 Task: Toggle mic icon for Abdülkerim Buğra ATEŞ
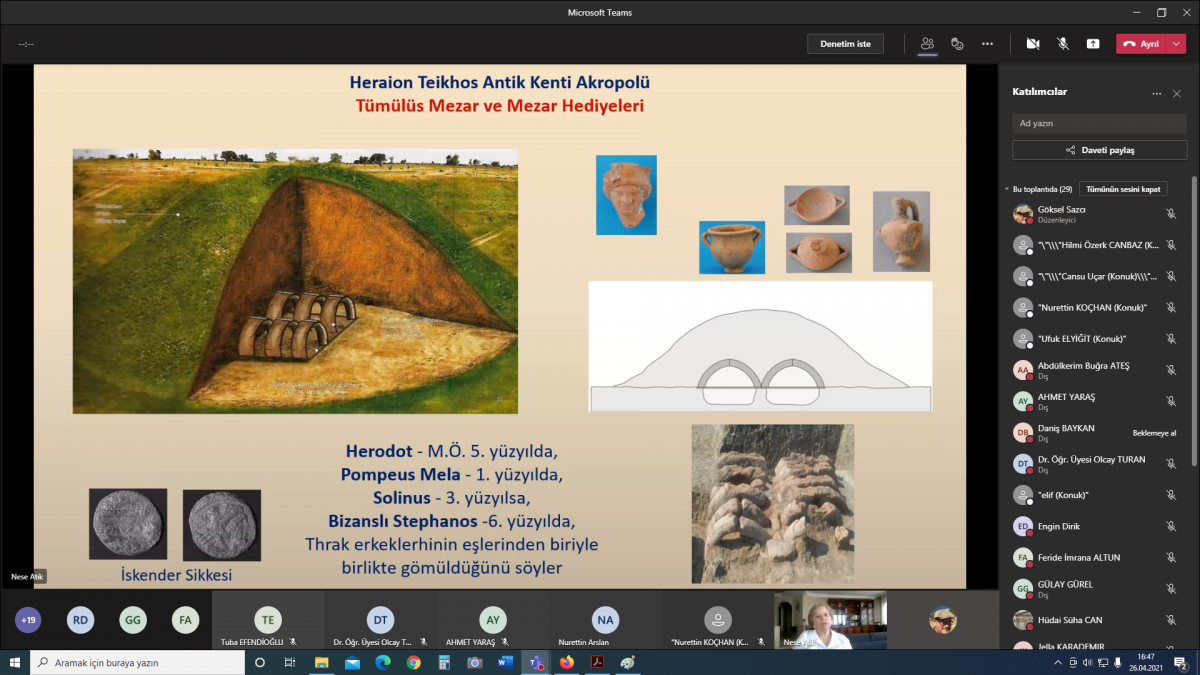tap(1171, 370)
